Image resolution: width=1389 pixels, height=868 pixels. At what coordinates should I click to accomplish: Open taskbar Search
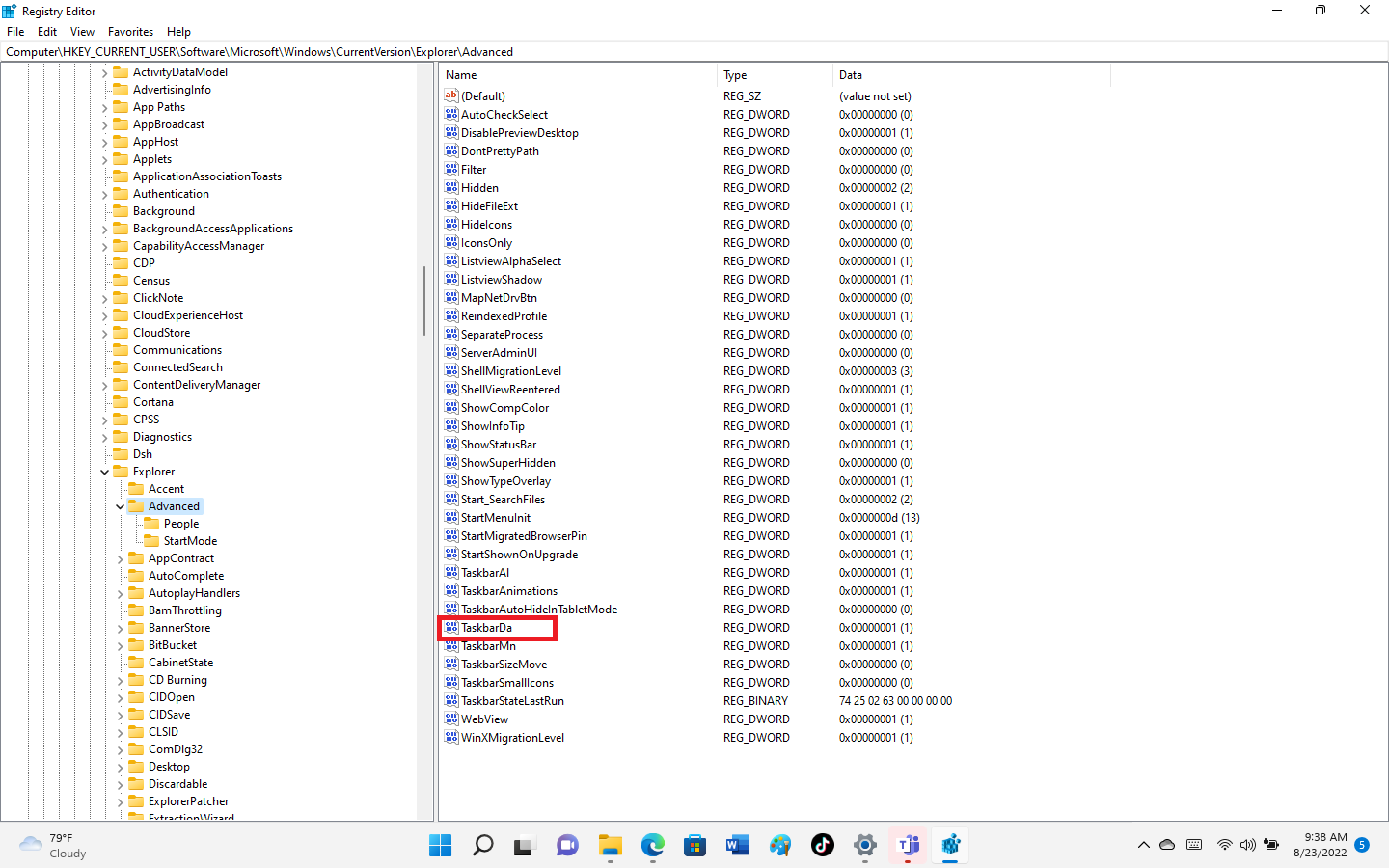coord(483,846)
